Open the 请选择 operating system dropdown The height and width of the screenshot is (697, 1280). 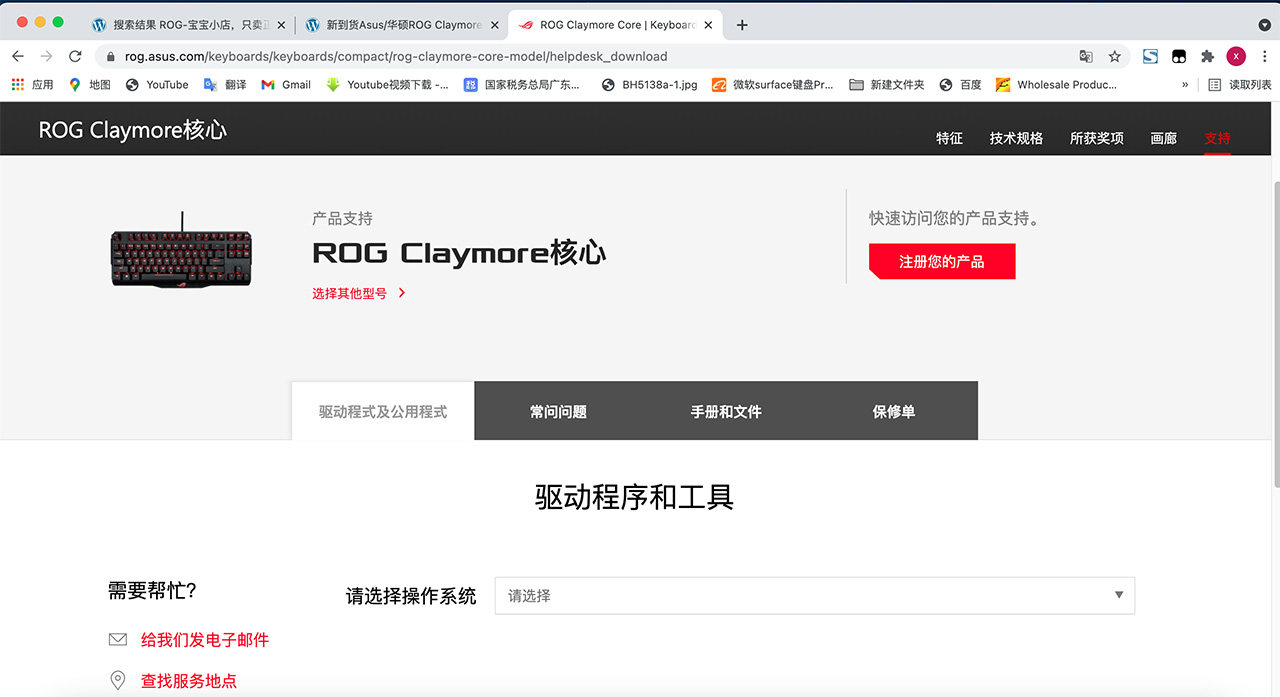point(814,595)
